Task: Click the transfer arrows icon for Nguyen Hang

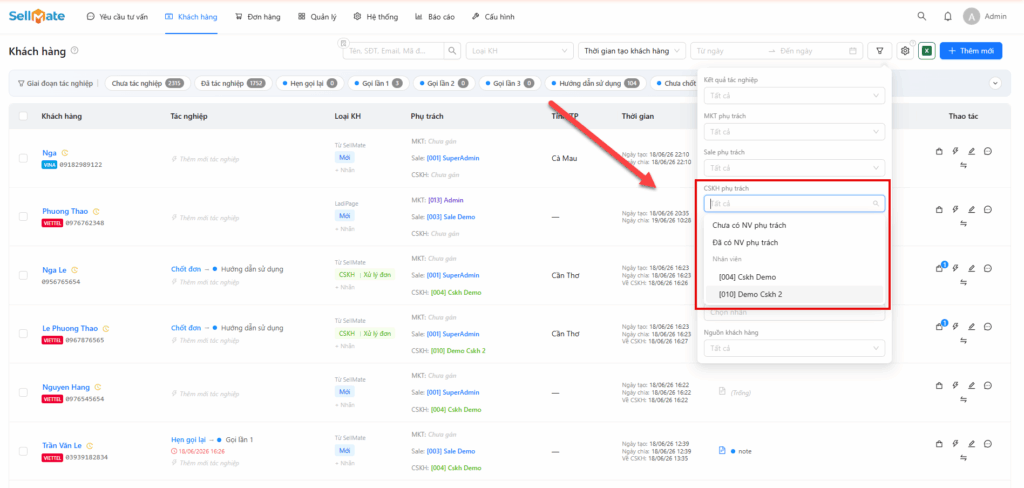Action: coord(963,399)
